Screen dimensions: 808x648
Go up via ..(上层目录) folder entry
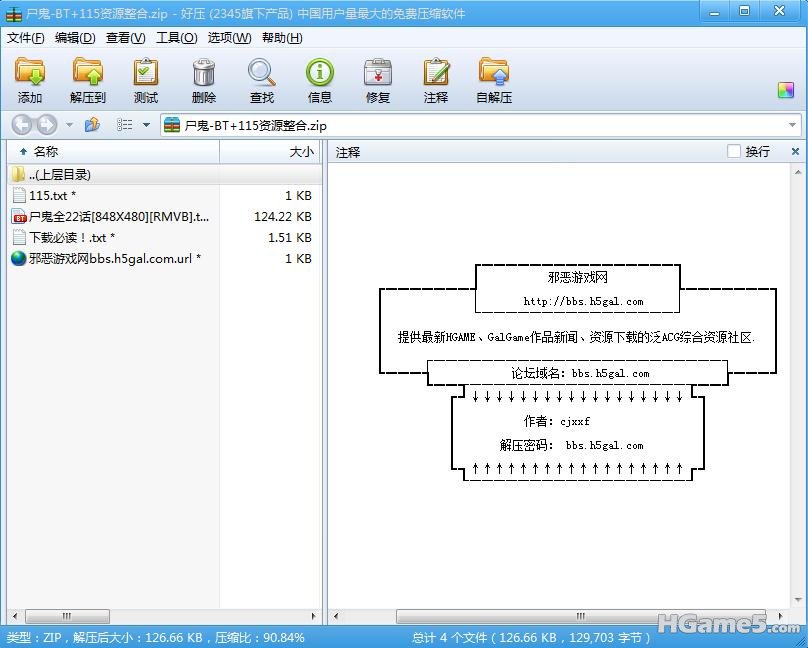59,175
